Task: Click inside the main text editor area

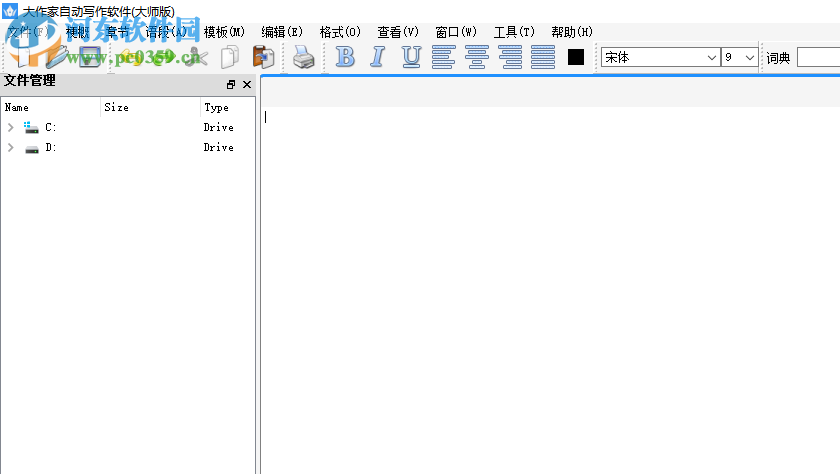Action: pyautogui.click(x=551, y=289)
